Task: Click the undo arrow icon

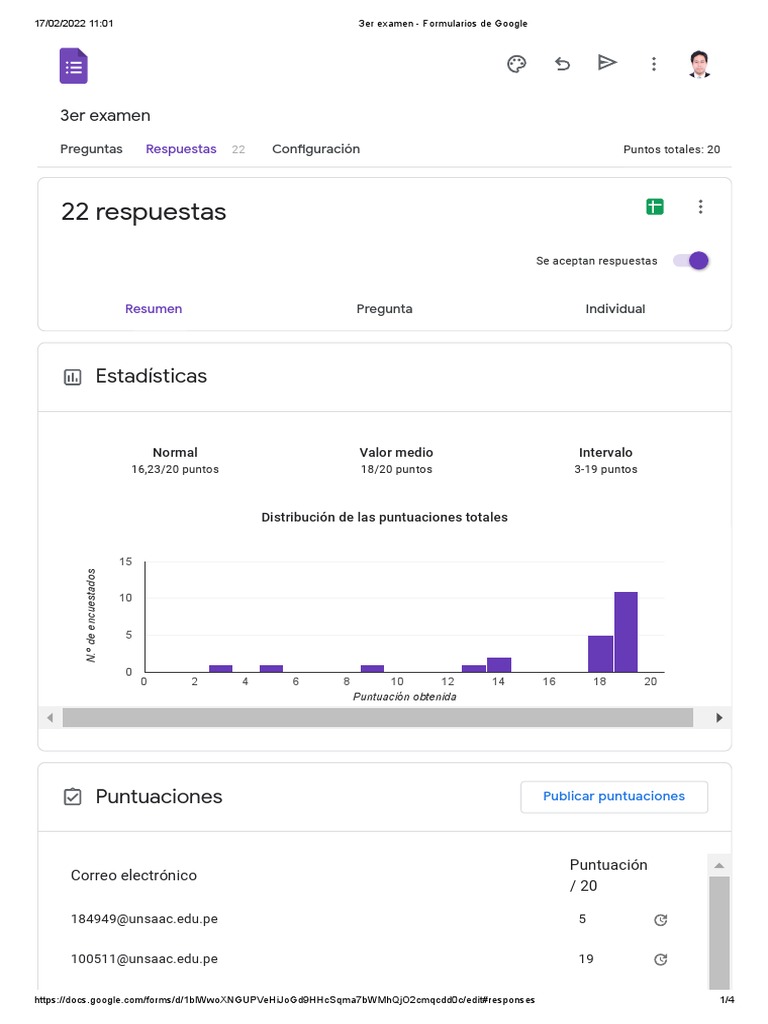Action: point(562,64)
